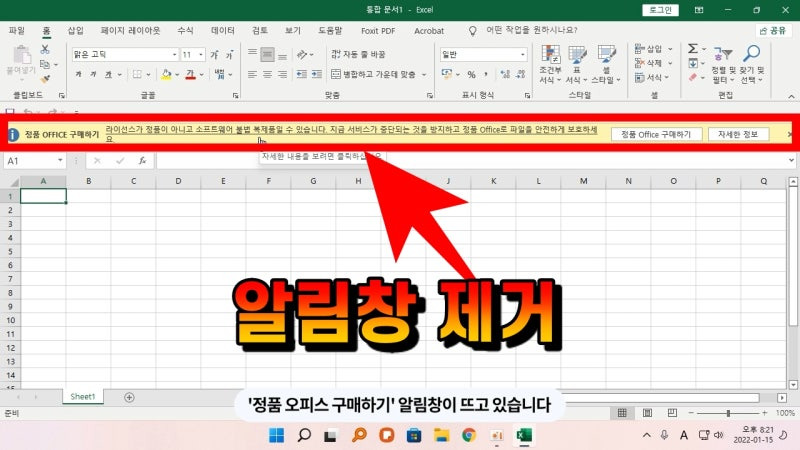
Task: Open number format dropdown
Action: pos(523,54)
